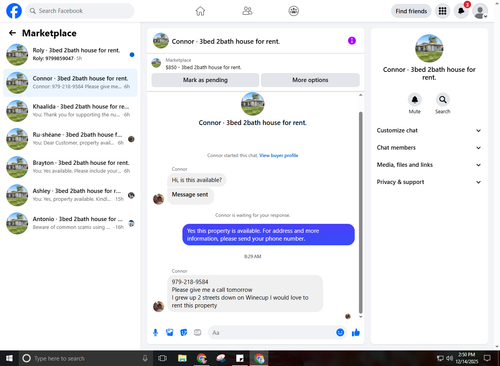Open the Marketplace listing $850 link
500x366 pixels.
pos(203,67)
